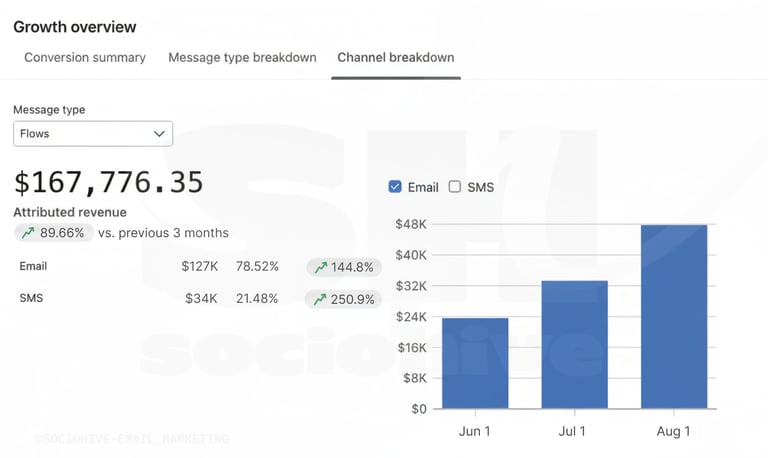Click the $167,776.35 attributed revenue total
This screenshot has height=458, width=768.
(108, 182)
